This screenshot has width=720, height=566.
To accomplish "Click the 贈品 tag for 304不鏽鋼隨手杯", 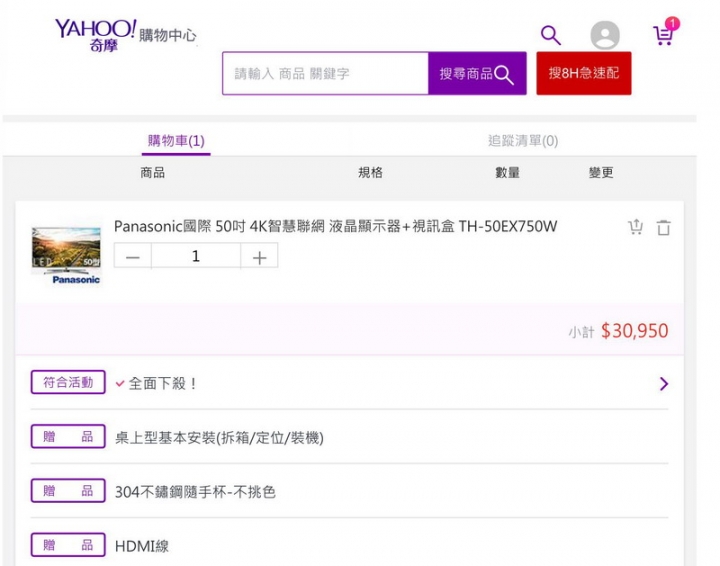I will click(68, 490).
